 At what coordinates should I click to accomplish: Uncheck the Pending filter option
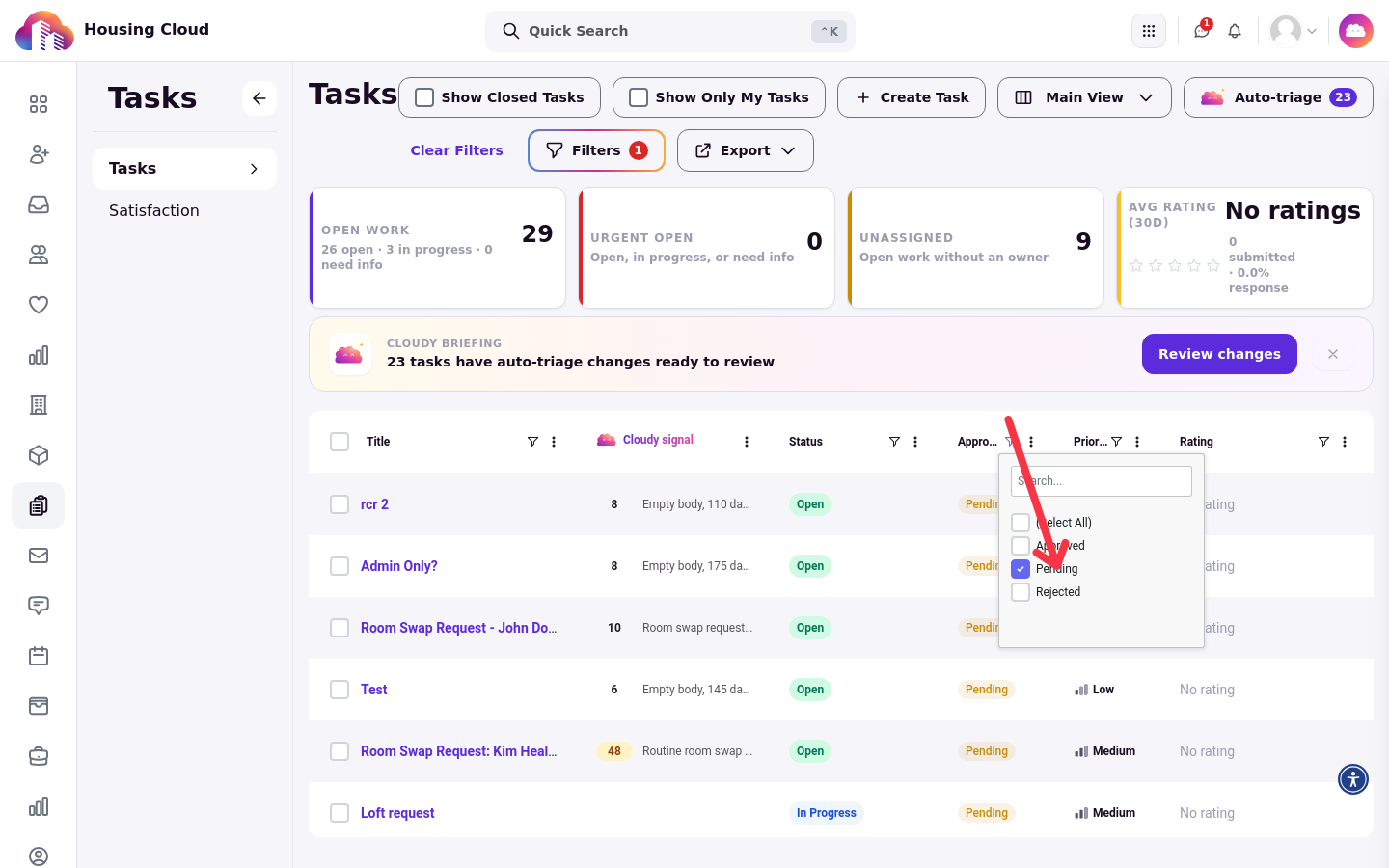click(1021, 569)
